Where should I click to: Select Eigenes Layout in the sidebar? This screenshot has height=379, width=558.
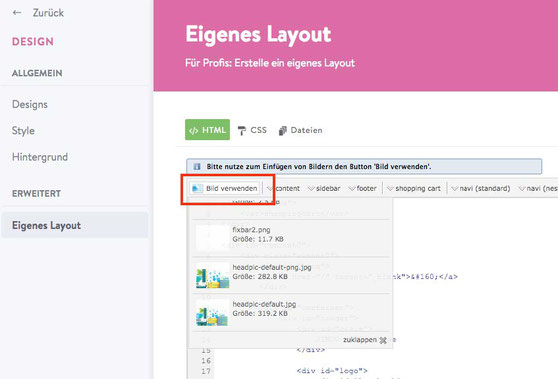click(74, 225)
